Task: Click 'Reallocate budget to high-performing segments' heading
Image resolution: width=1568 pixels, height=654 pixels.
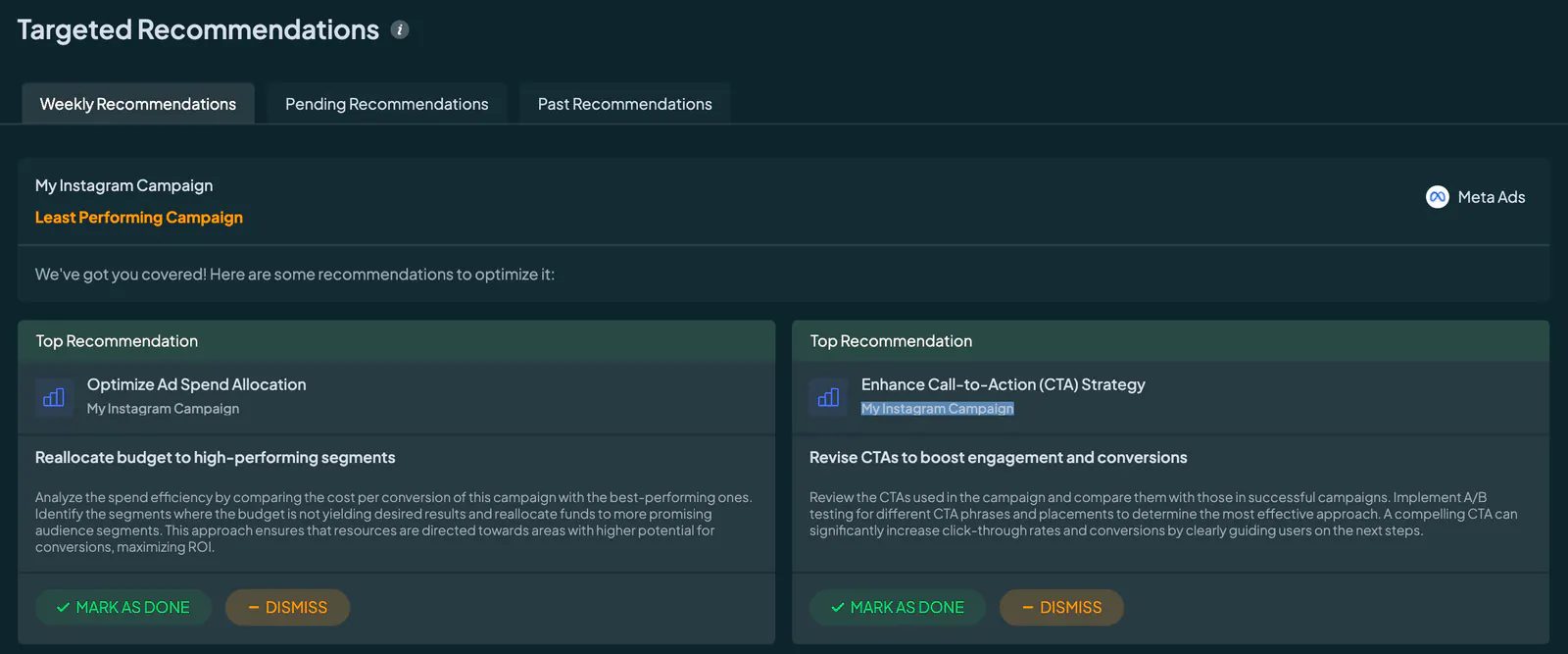Action: [x=216, y=458]
